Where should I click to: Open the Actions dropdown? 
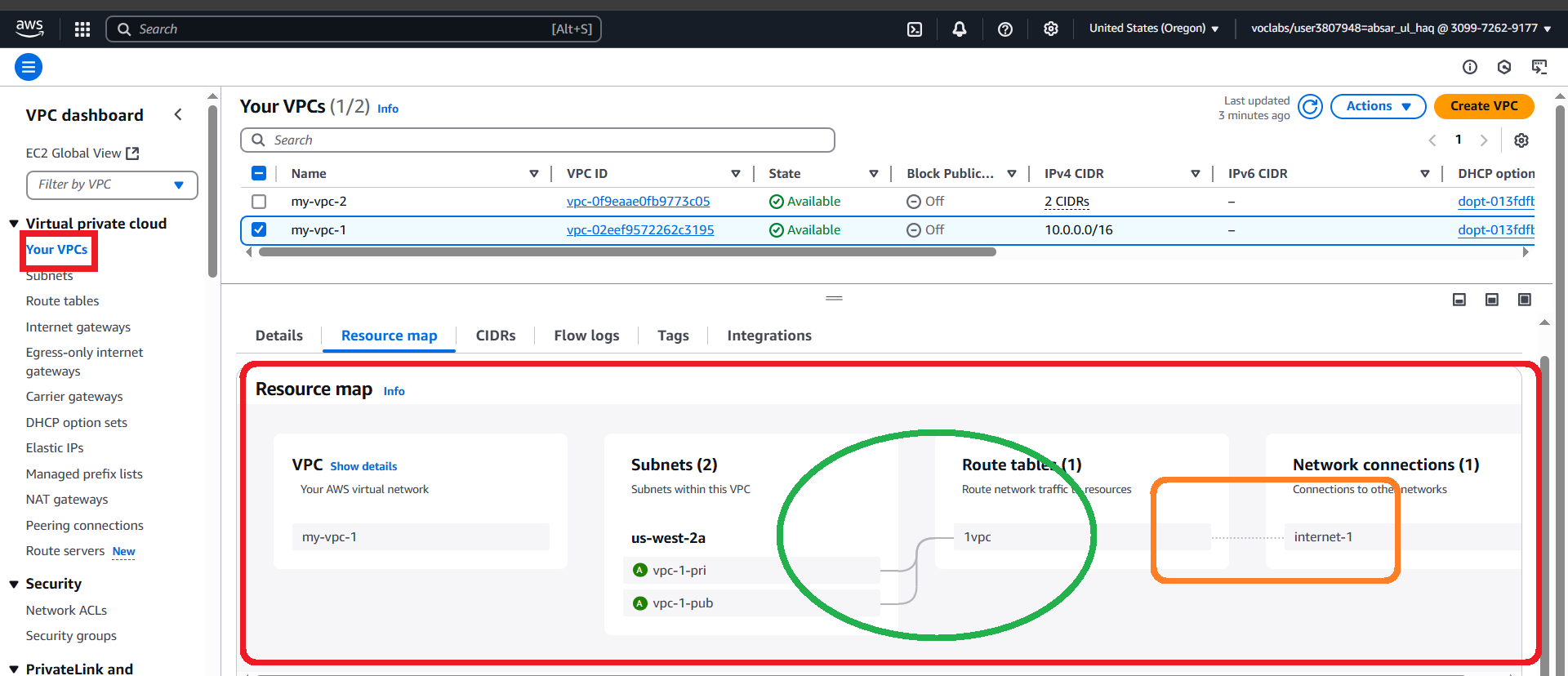click(1378, 106)
